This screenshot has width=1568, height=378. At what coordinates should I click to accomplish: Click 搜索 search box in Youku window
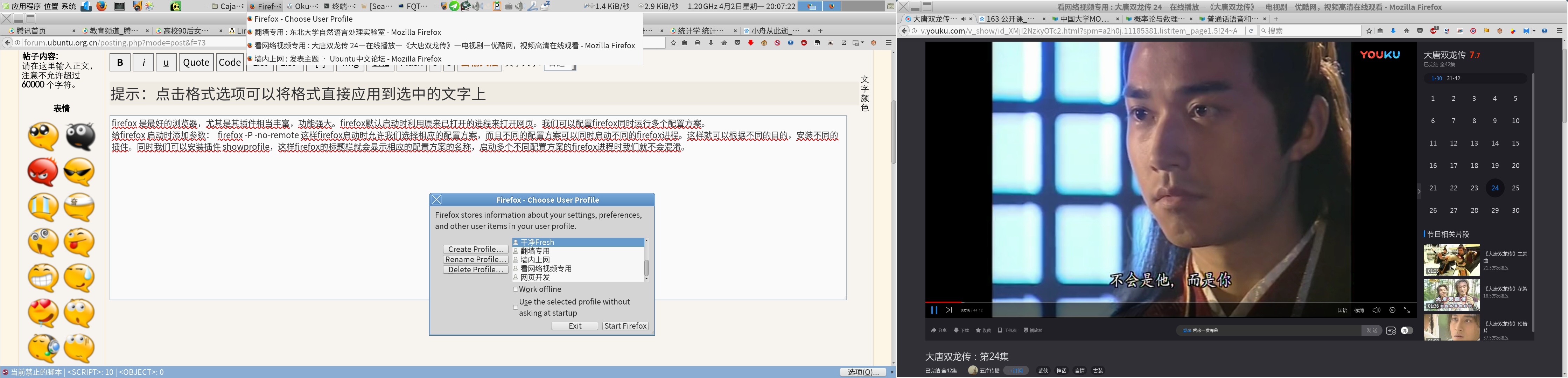pyautogui.click(x=1310, y=31)
